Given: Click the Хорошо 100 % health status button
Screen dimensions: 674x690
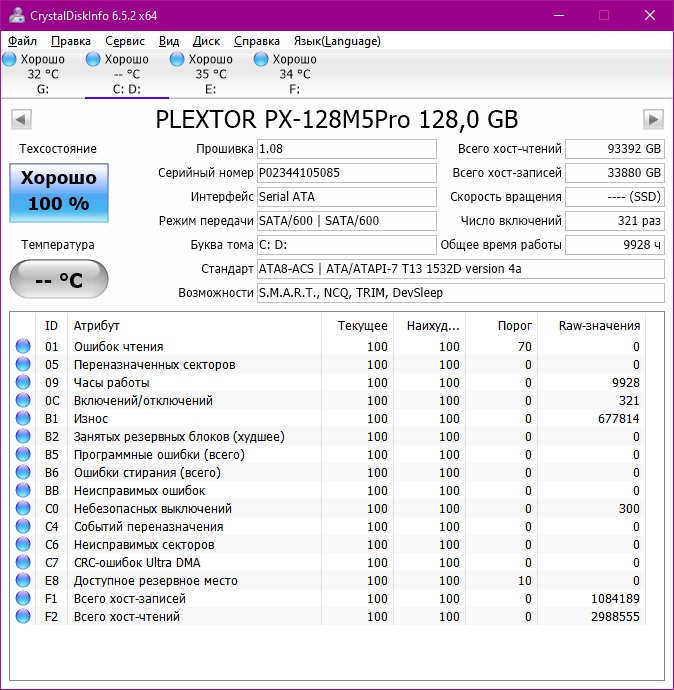Looking at the screenshot, I should click(x=59, y=193).
